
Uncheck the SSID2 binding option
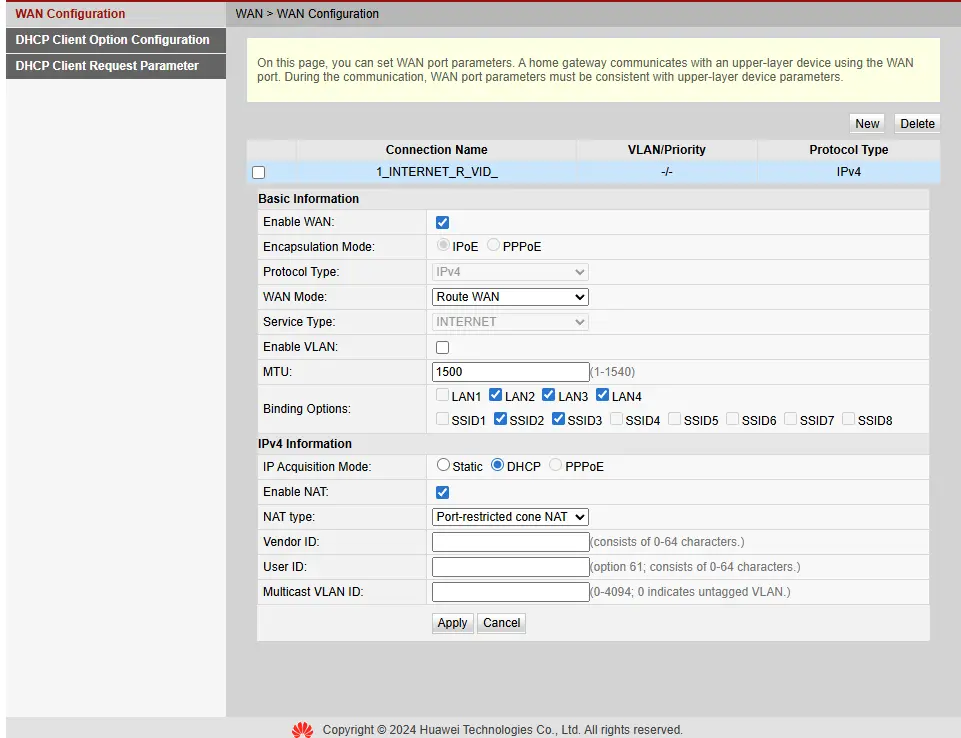click(x=500, y=419)
